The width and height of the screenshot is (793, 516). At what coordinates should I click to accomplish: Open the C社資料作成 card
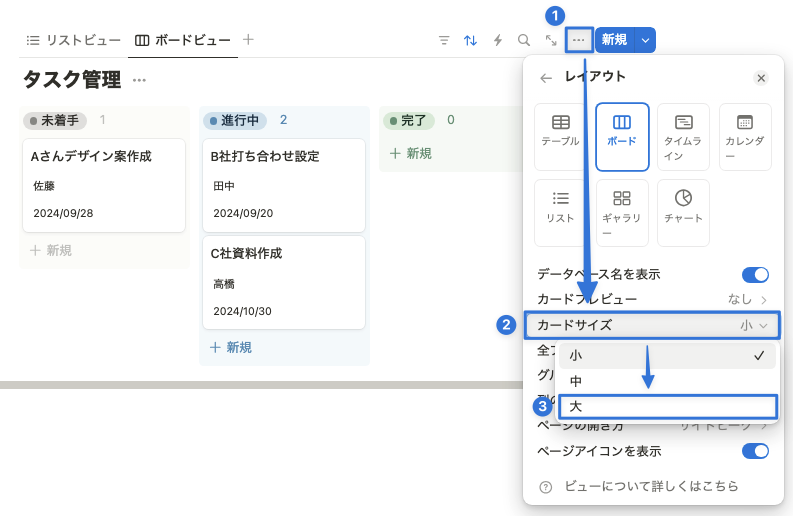click(x=284, y=282)
